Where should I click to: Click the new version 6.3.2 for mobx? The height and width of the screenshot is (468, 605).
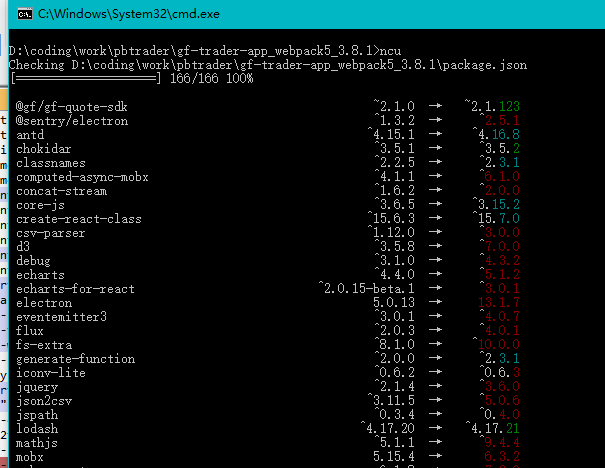click(502, 456)
